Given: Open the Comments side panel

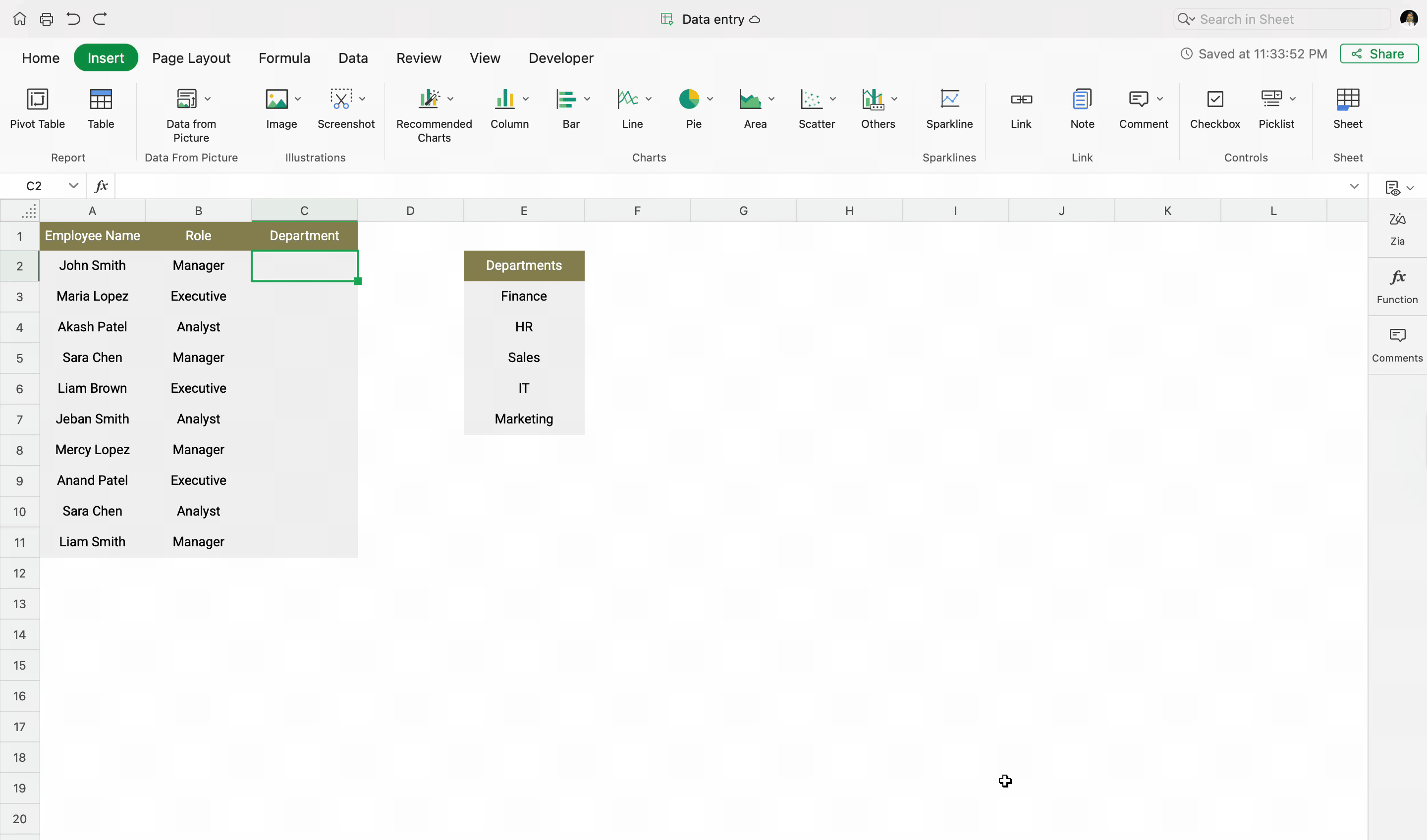Looking at the screenshot, I should [x=1397, y=345].
